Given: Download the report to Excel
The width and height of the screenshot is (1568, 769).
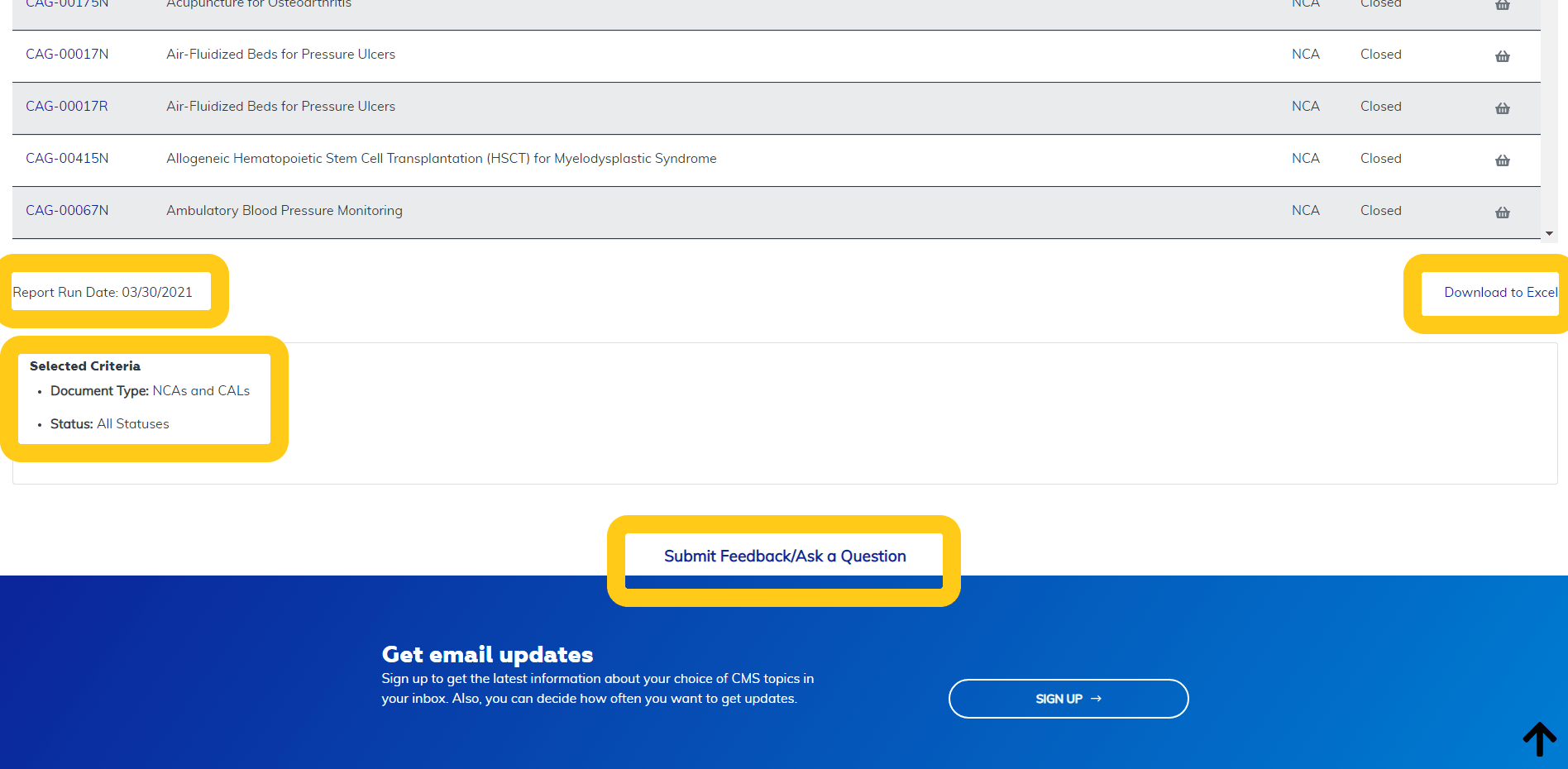Looking at the screenshot, I should click(1500, 293).
